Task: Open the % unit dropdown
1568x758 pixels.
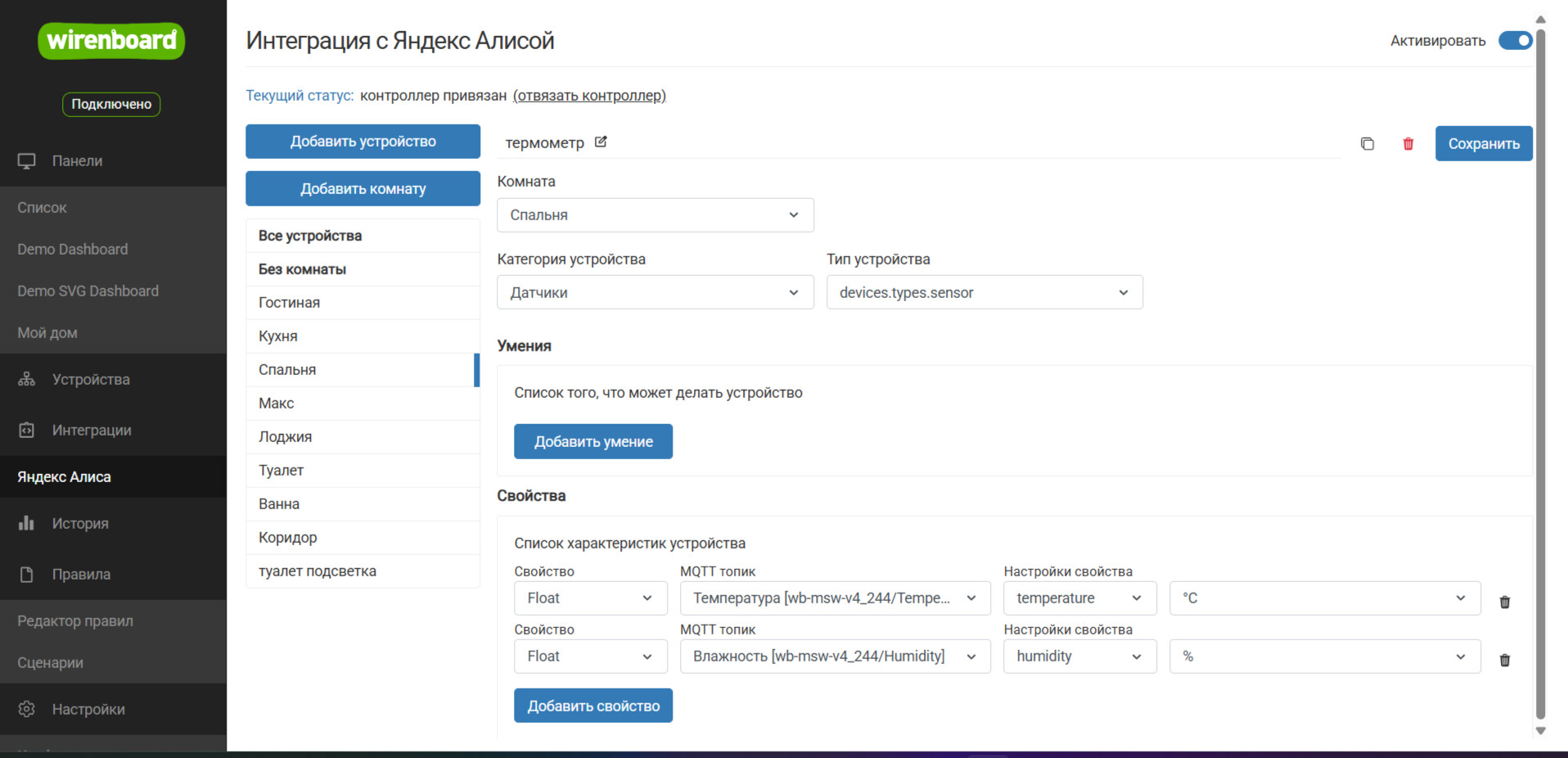Action: tap(1325, 656)
